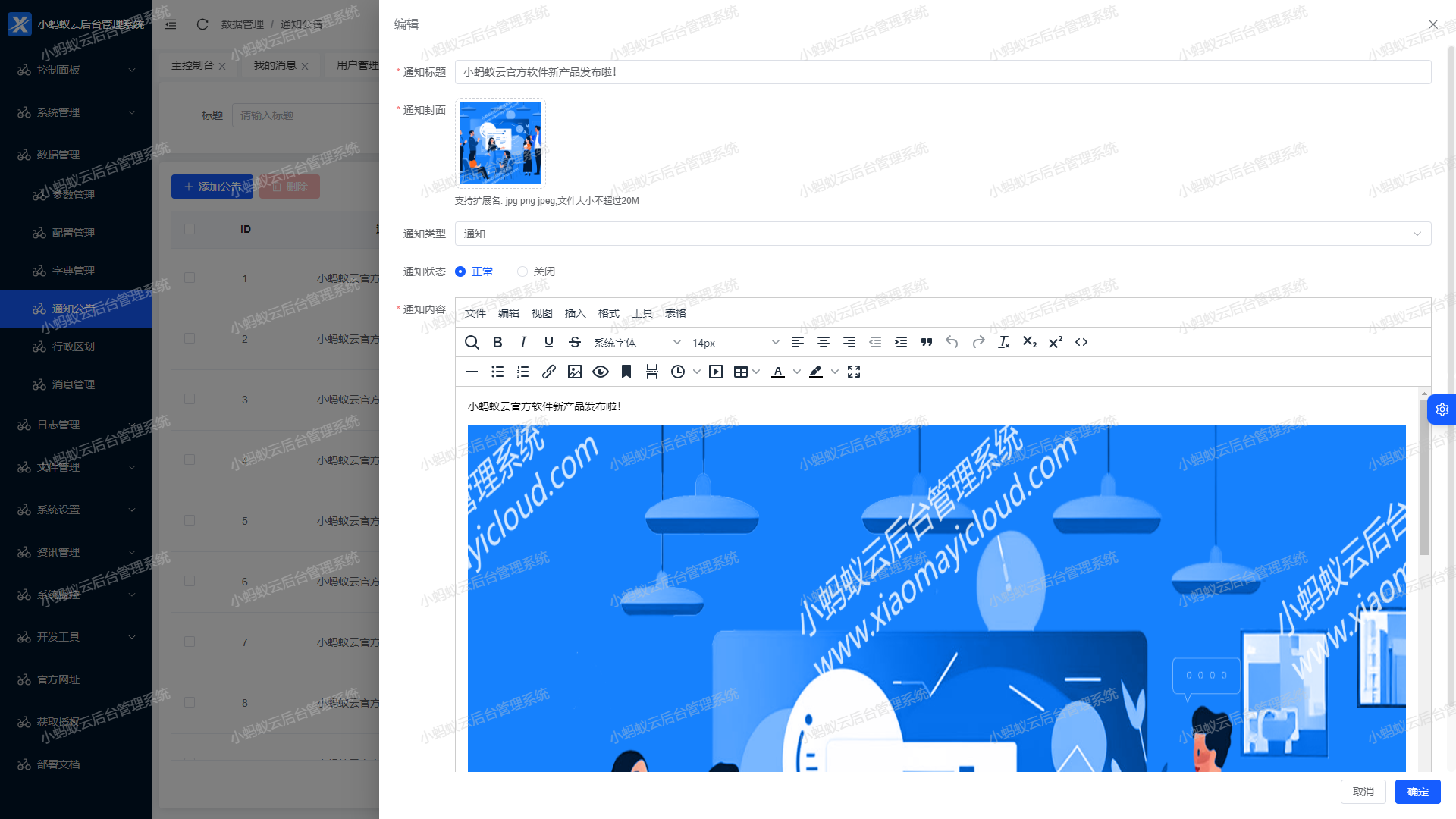Center align text in editor

(824, 343)
